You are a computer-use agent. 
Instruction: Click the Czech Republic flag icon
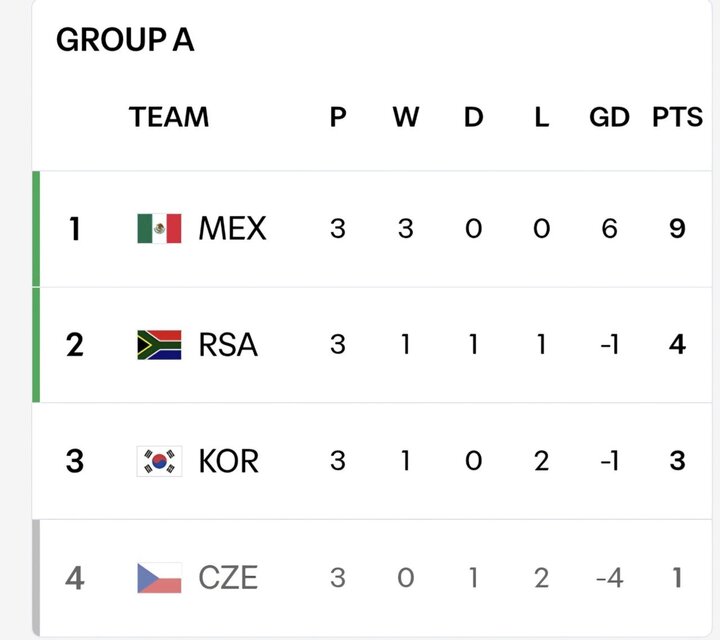[159, 578]
